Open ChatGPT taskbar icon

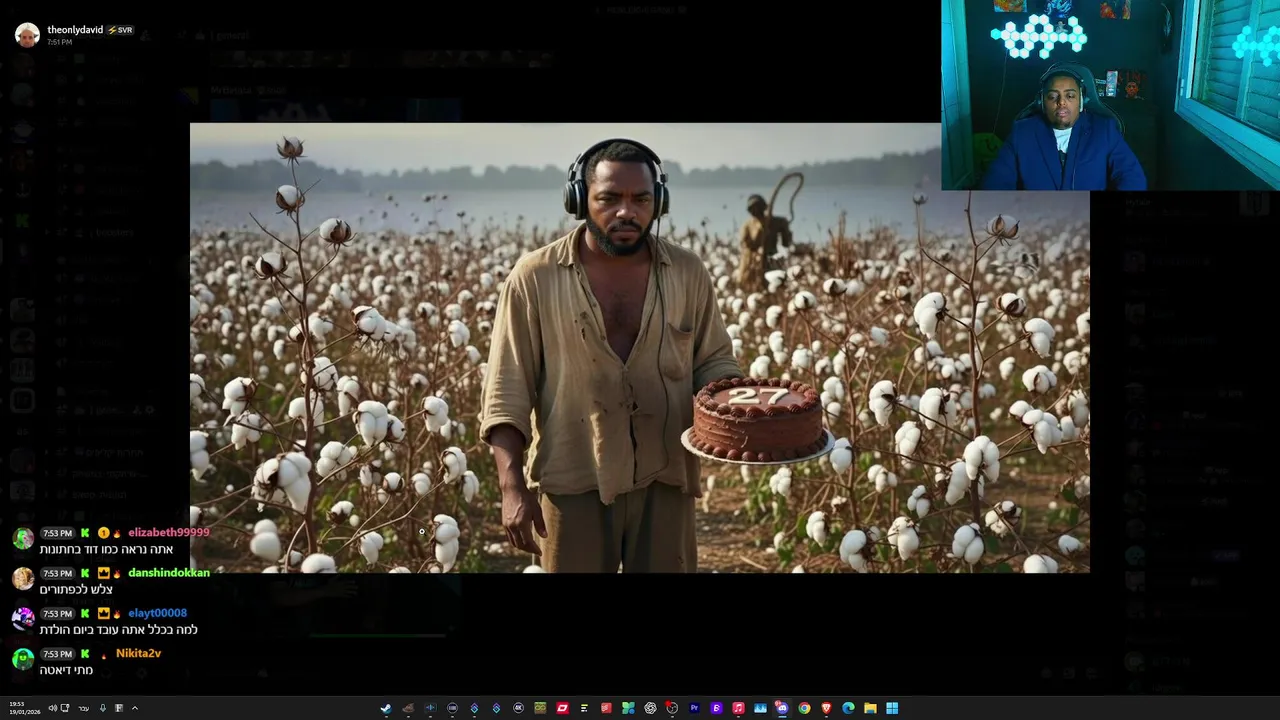(650, 708)
